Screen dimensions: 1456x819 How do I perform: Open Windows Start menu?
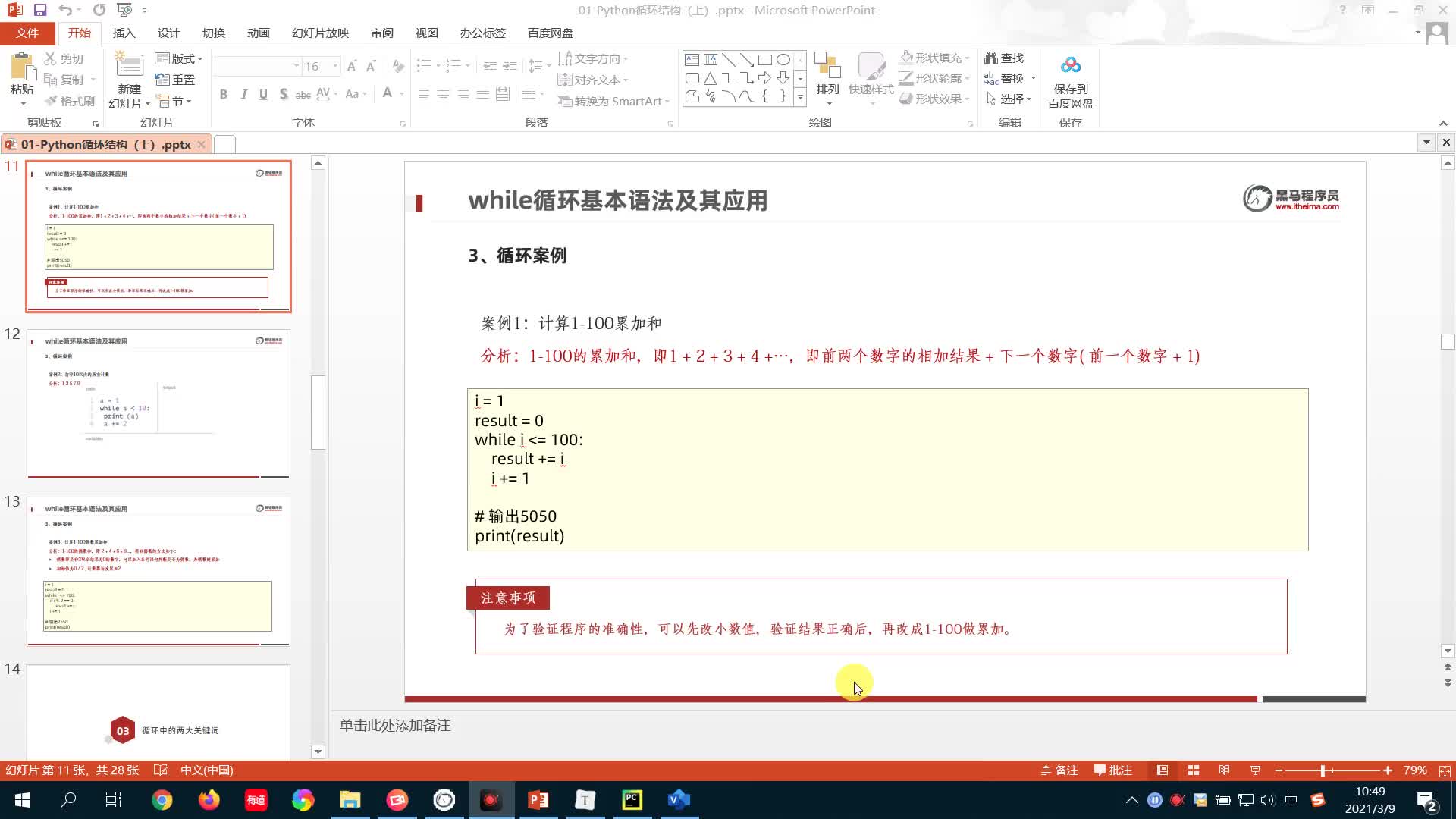pyautogui.click(x=22, y=800)
